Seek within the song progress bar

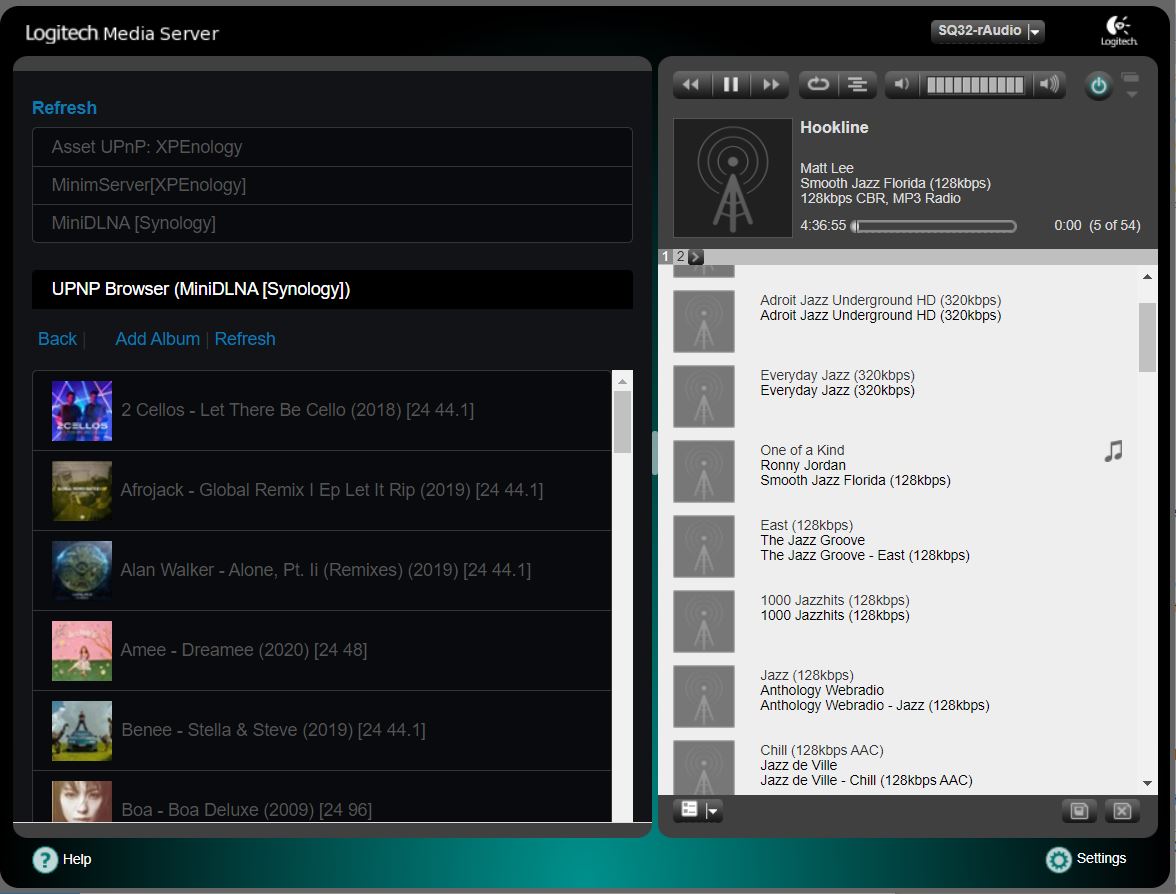(x=934, y=226)
